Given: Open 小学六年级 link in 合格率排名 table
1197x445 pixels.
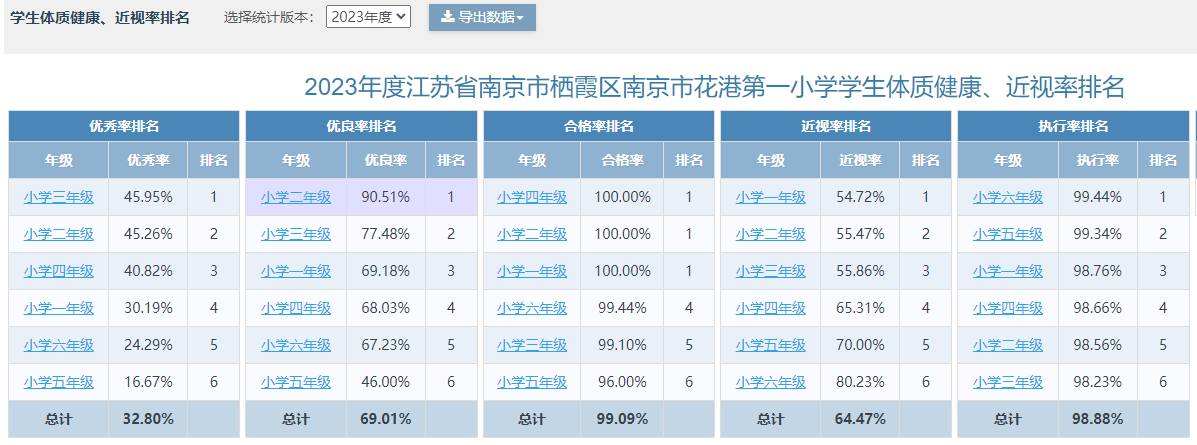Looking at the screenshot, I should point(532,308).
